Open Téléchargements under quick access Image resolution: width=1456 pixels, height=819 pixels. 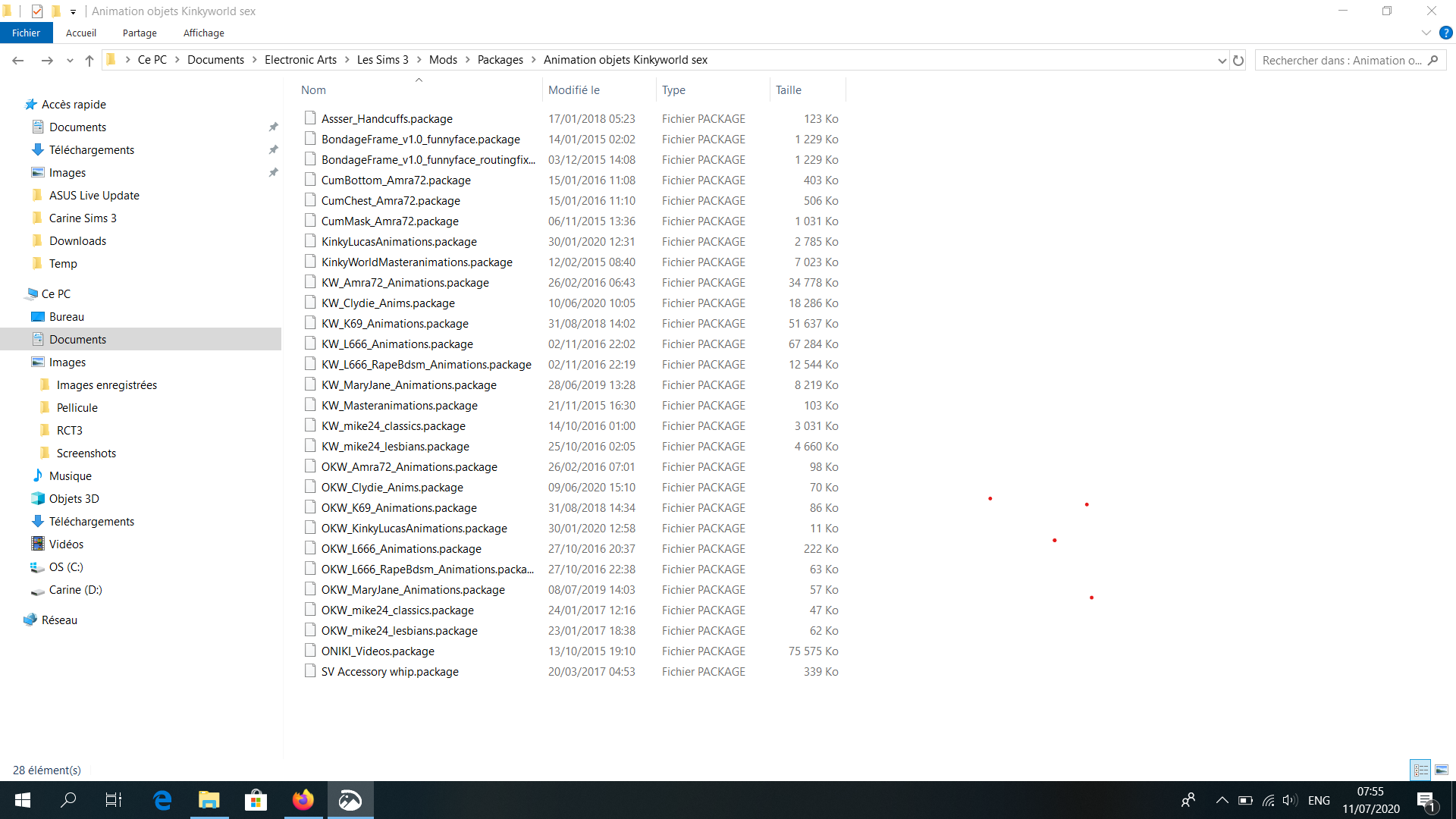pos(92,150)
